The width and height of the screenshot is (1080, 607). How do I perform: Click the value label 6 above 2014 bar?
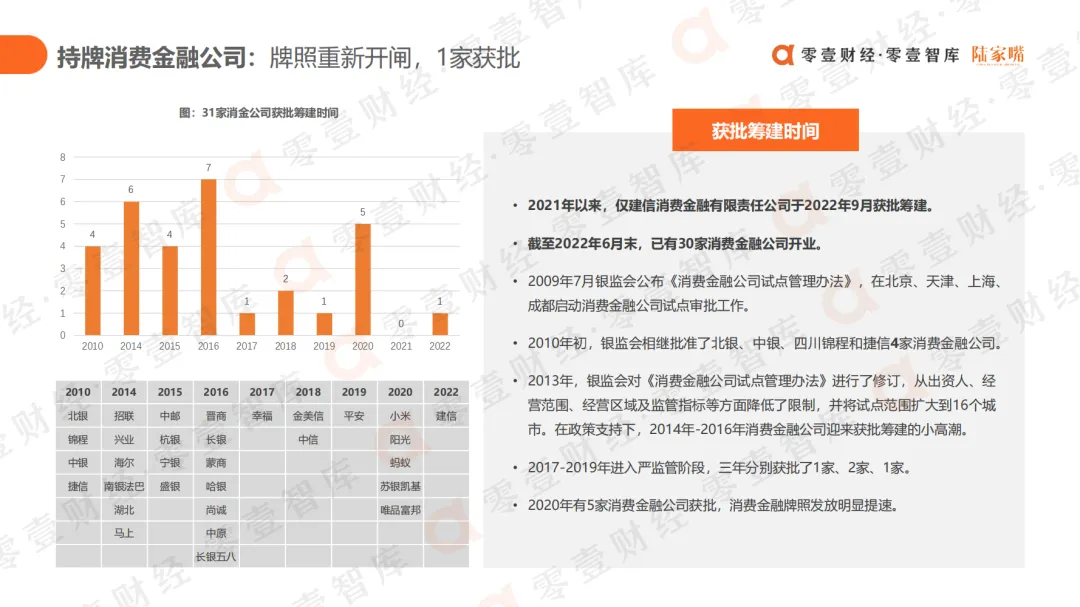[x=131, y=189]
